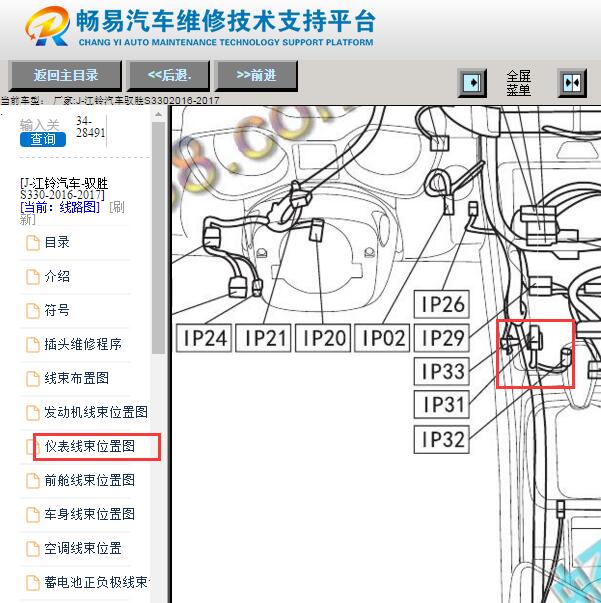Go forward with the >>前进 button
Screen dimensions: 601x603
(256, 75)
